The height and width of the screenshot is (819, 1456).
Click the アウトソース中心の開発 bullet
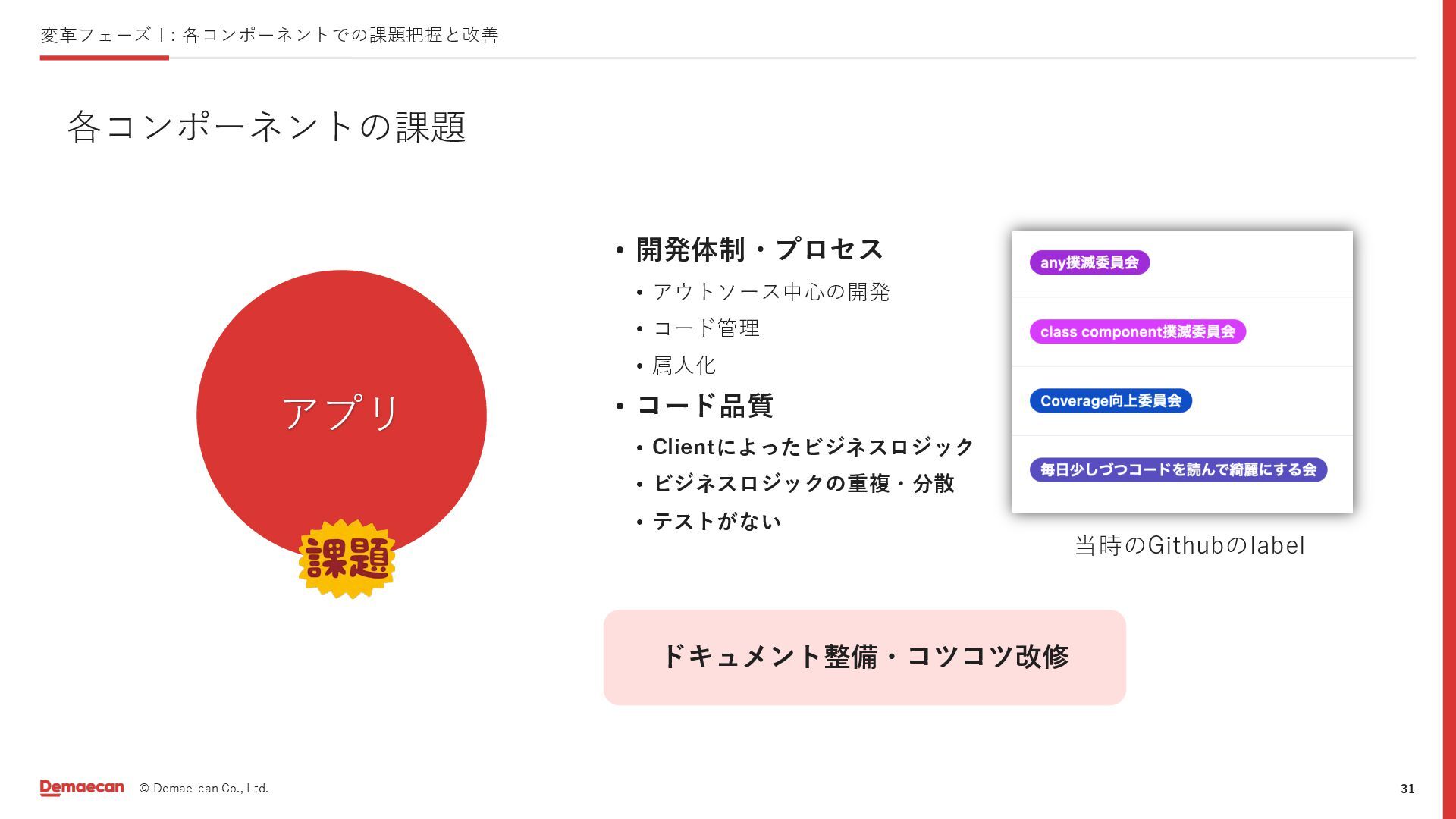[770, 292]
